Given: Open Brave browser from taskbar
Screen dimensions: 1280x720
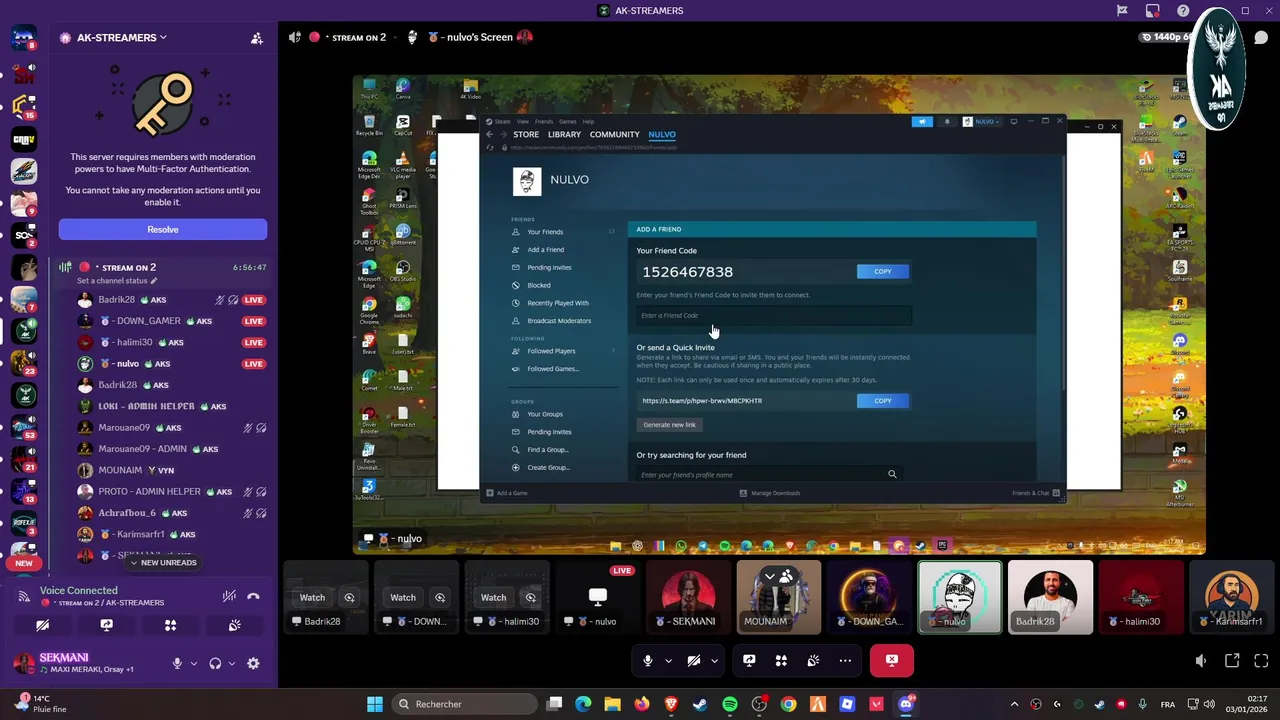Looking at the screenshot, I should click(x=671, y=704).
